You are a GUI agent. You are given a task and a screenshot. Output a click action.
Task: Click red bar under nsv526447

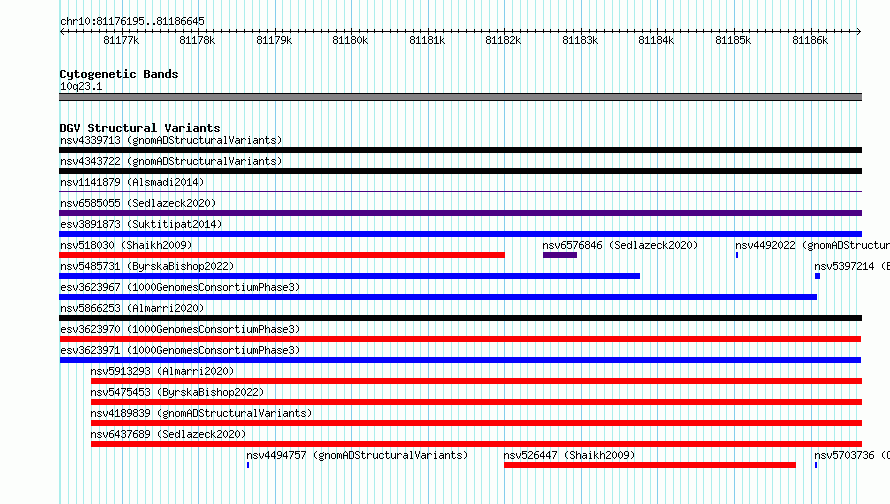pyautogui.click(x=650, y=465)
